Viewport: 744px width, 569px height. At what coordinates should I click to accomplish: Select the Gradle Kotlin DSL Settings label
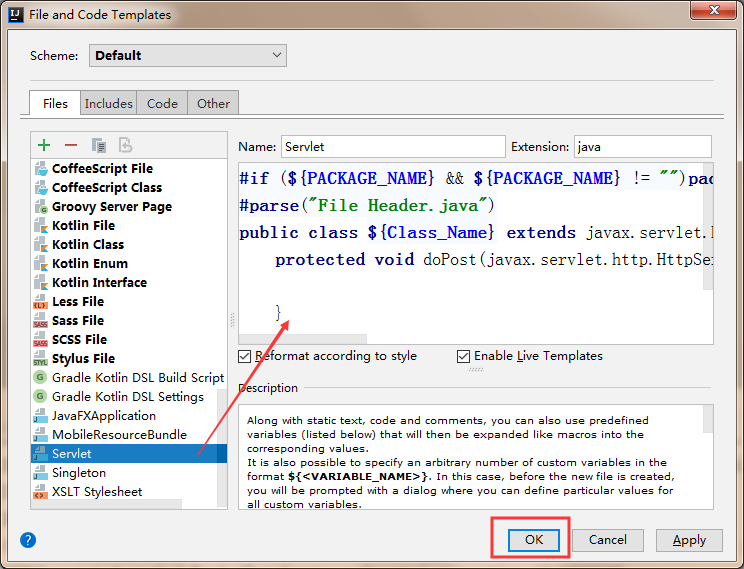tap(128, 396)
